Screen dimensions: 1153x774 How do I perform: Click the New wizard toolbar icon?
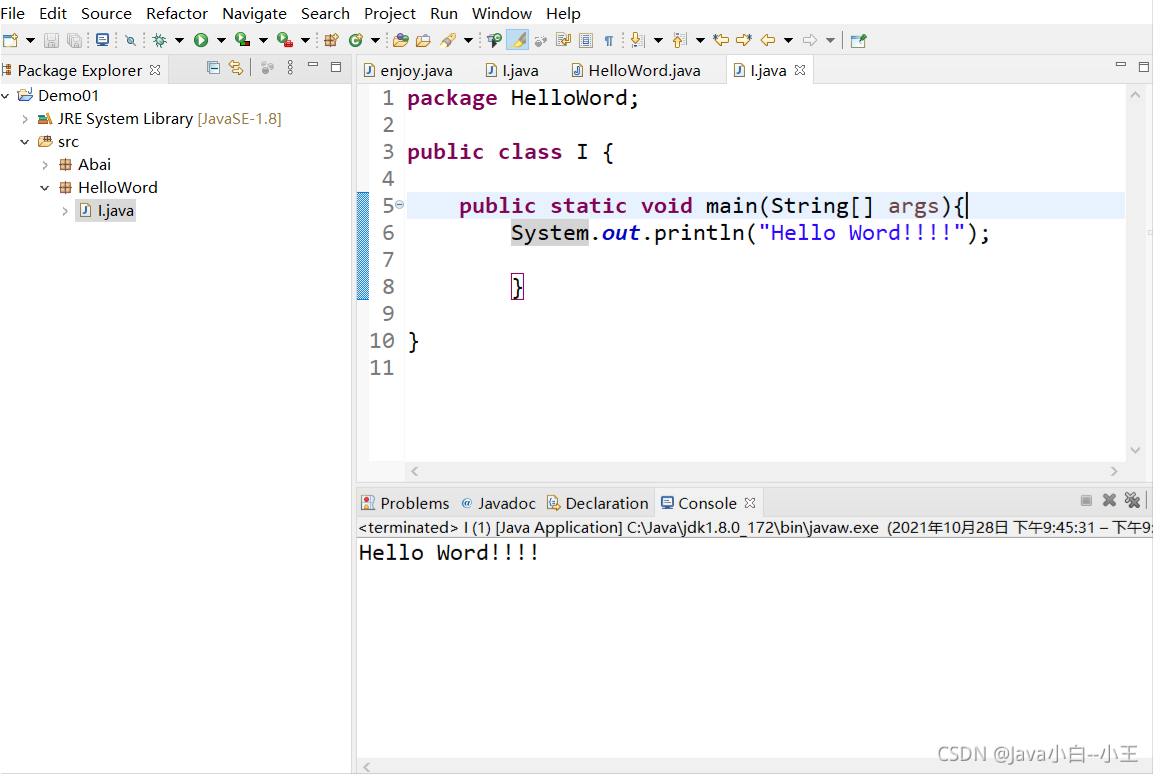point(10,40)
